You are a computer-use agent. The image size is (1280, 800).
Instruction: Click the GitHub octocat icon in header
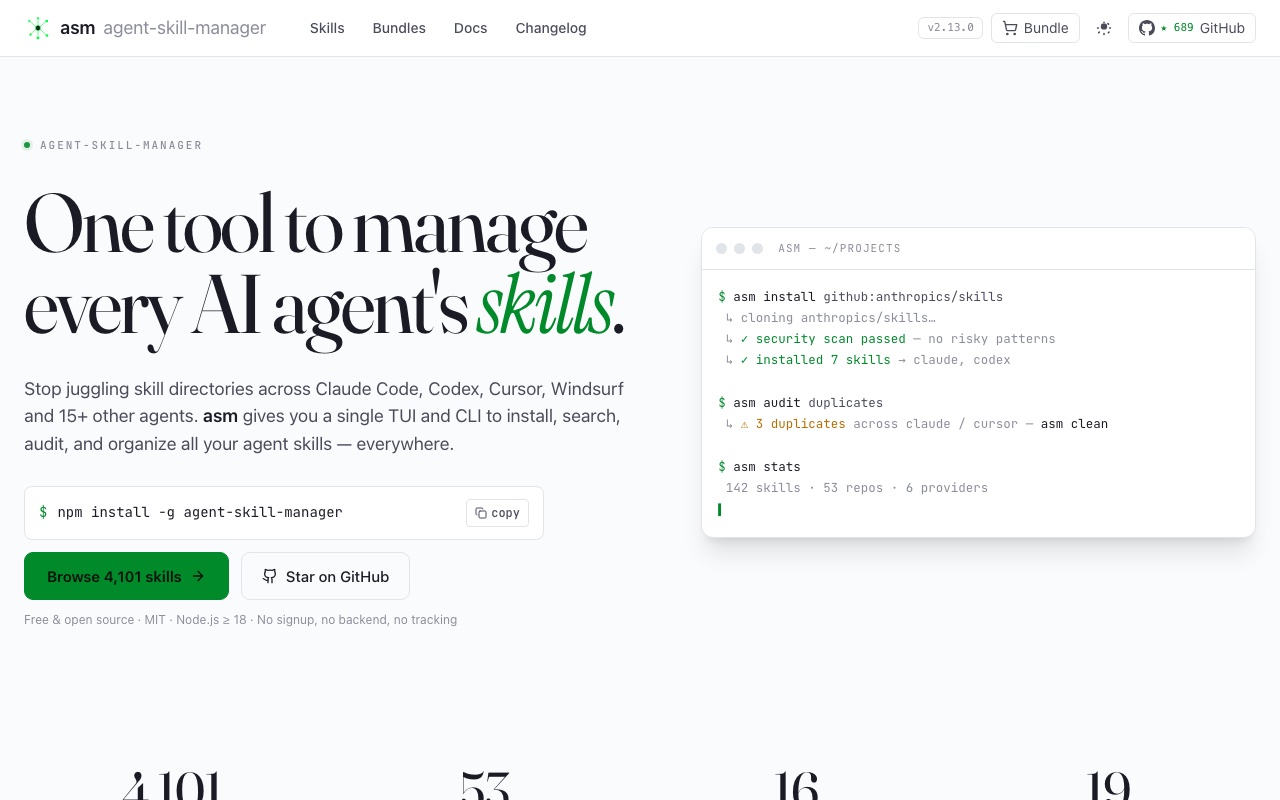(x=1147, y=28)
